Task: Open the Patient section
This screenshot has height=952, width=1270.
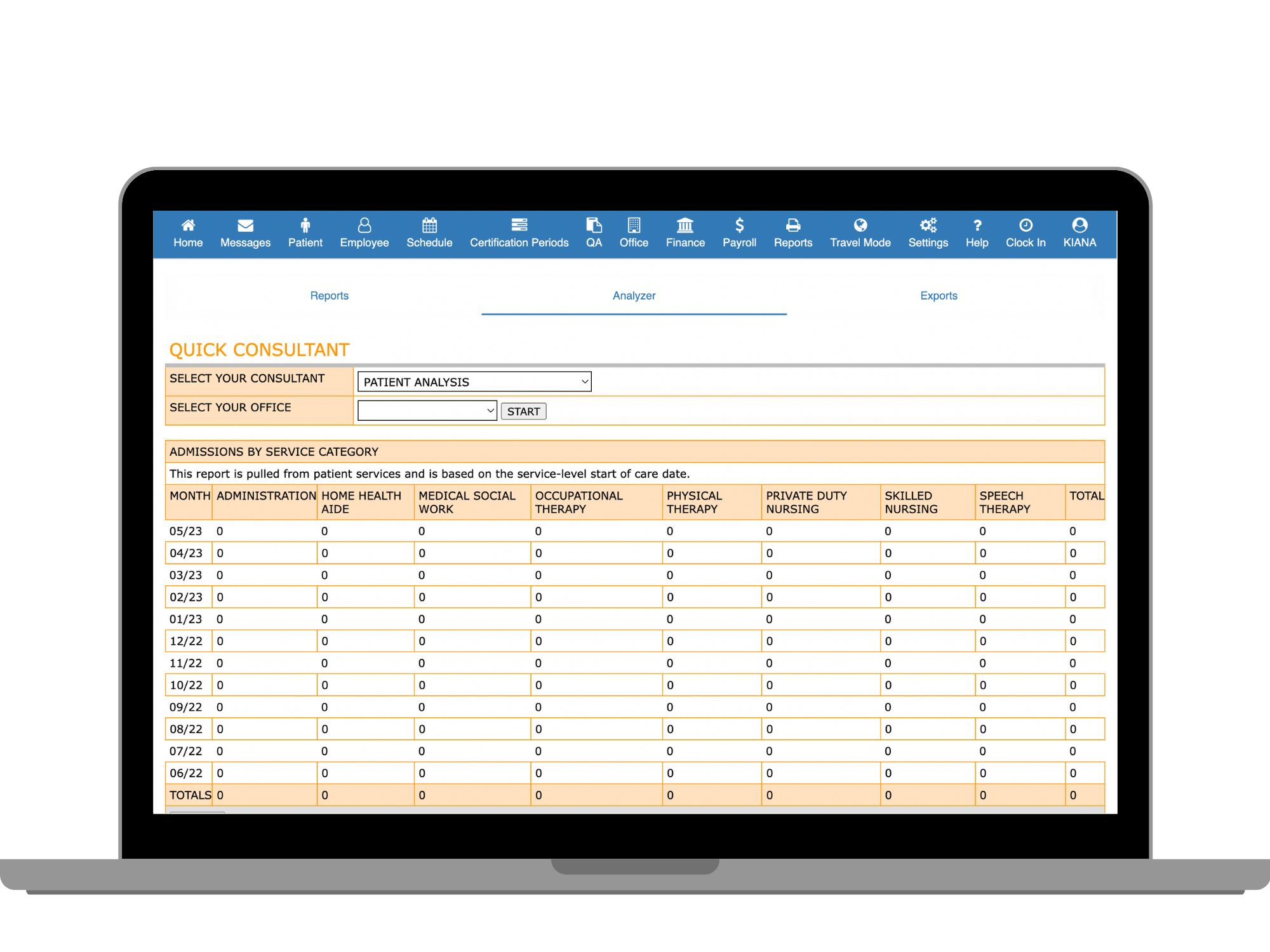Action: coord(305,234)
